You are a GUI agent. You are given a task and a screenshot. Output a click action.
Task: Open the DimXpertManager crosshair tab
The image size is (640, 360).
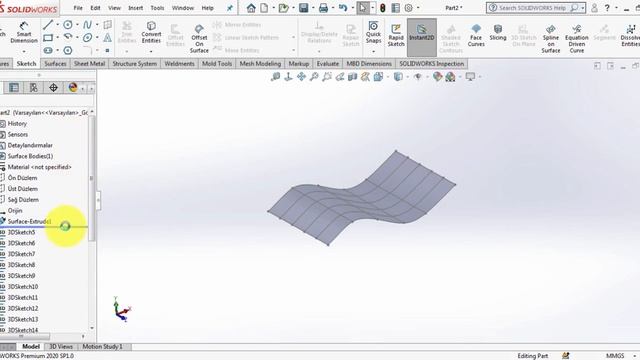53,87
